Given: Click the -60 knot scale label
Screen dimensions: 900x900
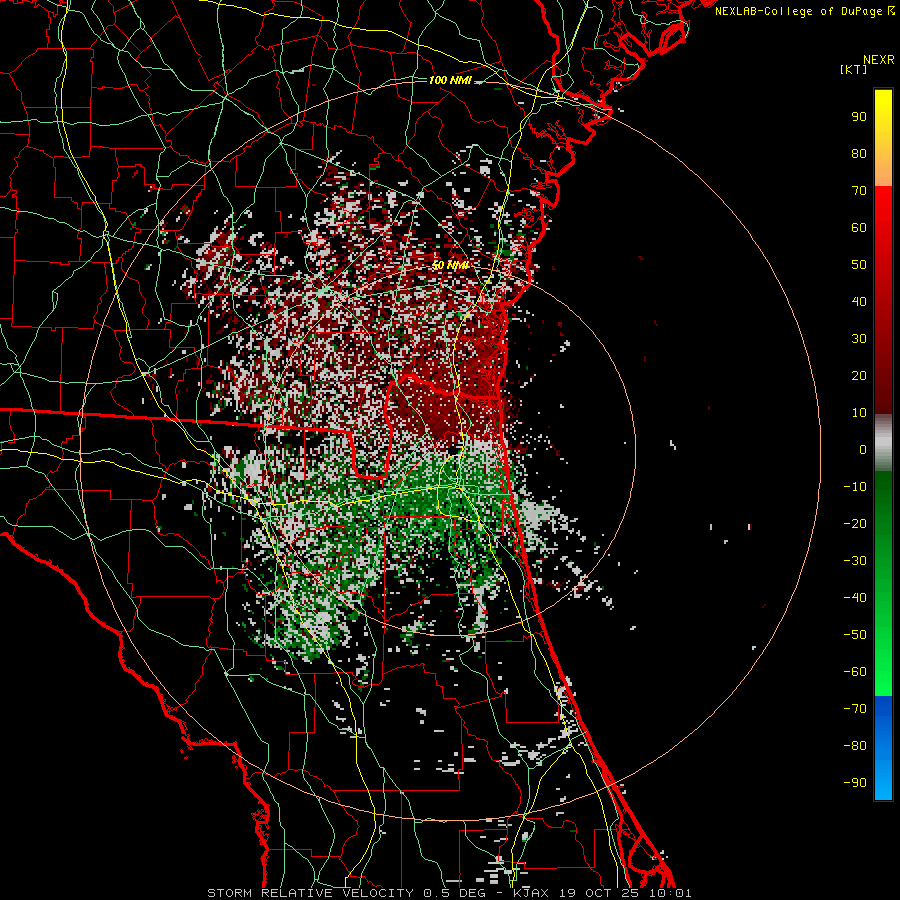Looking at the screenshot, I should coord(855,672).
